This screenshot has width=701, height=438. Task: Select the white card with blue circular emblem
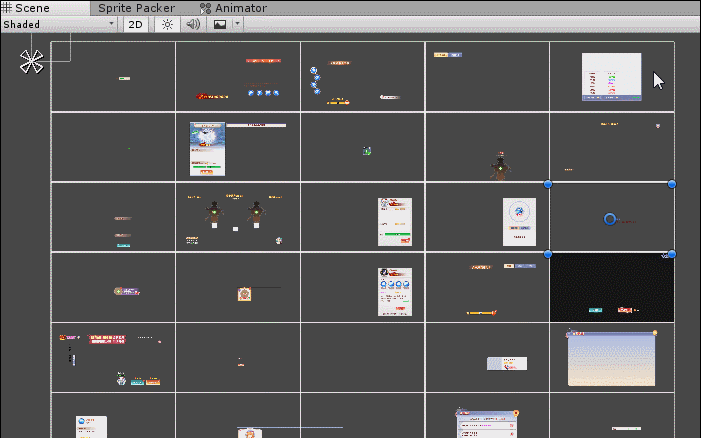pyautogui.click(x=519, y=221)
